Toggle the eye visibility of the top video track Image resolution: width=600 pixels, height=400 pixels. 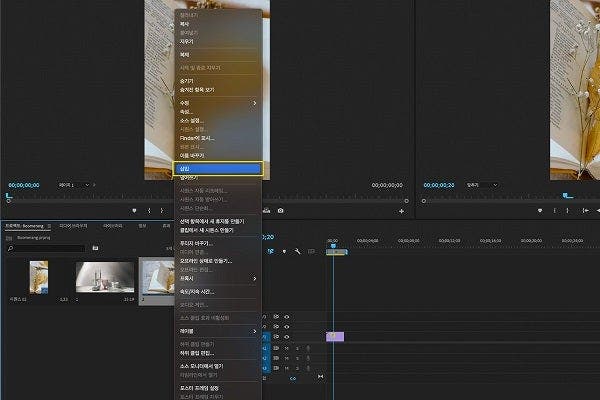click(x=287, y=316)
